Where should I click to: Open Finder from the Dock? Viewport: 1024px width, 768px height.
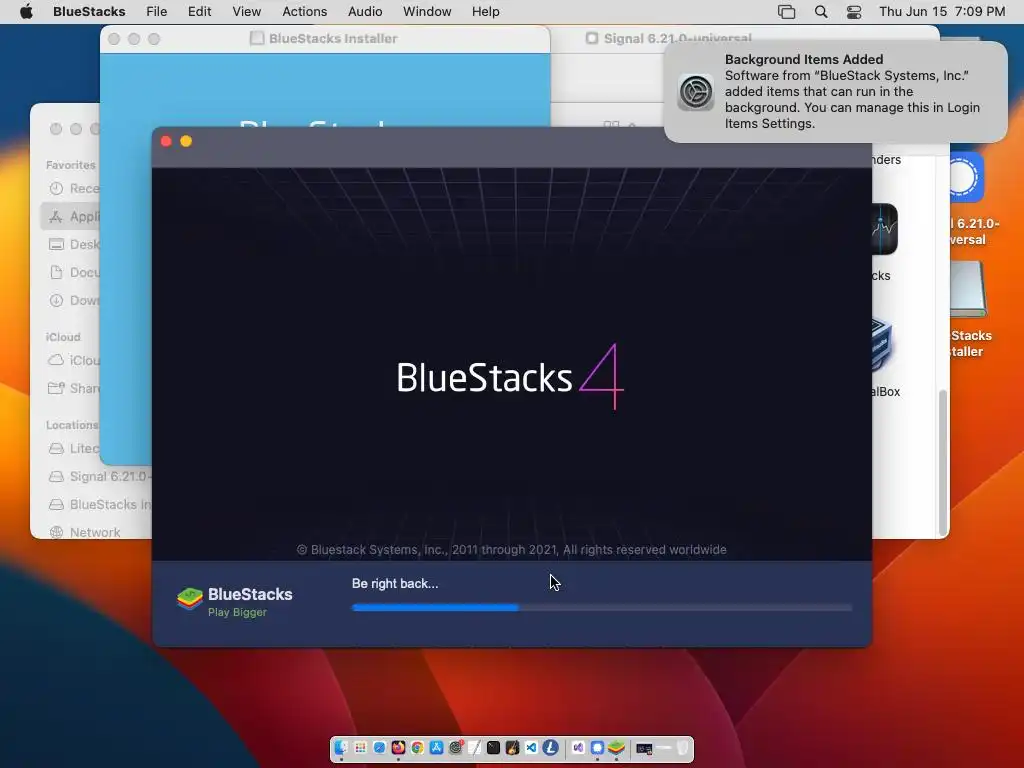tap(341, 748)
